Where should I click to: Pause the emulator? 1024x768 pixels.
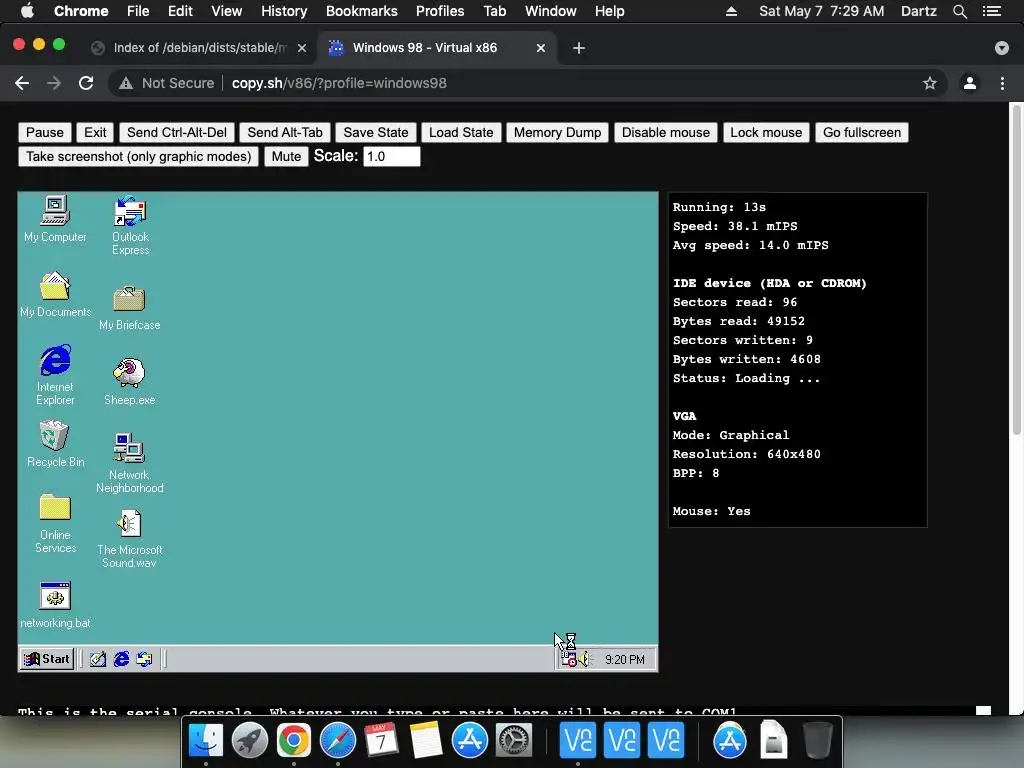tap(44, 133)
